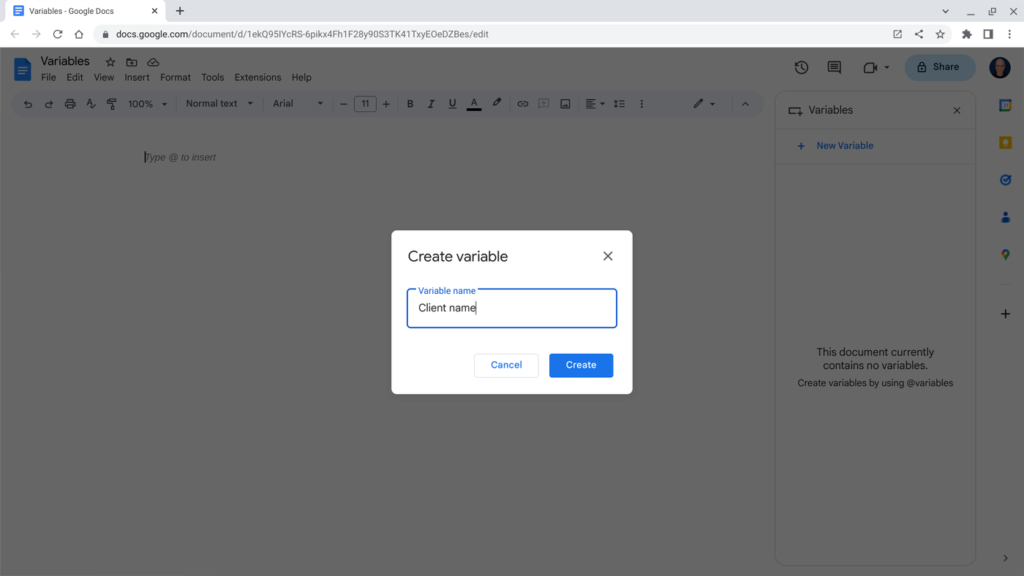
Task: Open the Arial font family dropdown
Action: coord(293,103)
